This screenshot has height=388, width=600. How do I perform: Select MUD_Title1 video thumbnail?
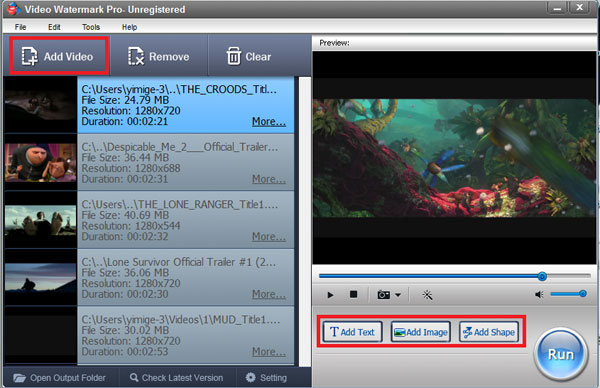[x=40, y=335]
